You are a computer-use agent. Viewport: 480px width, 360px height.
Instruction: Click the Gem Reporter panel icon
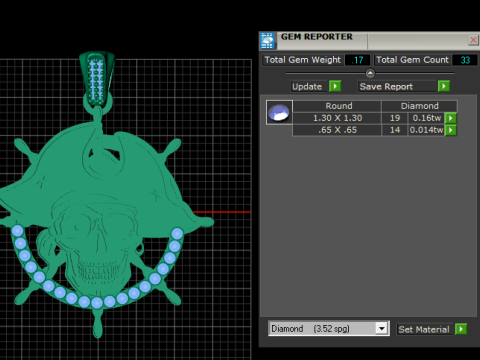click(267, 41)
